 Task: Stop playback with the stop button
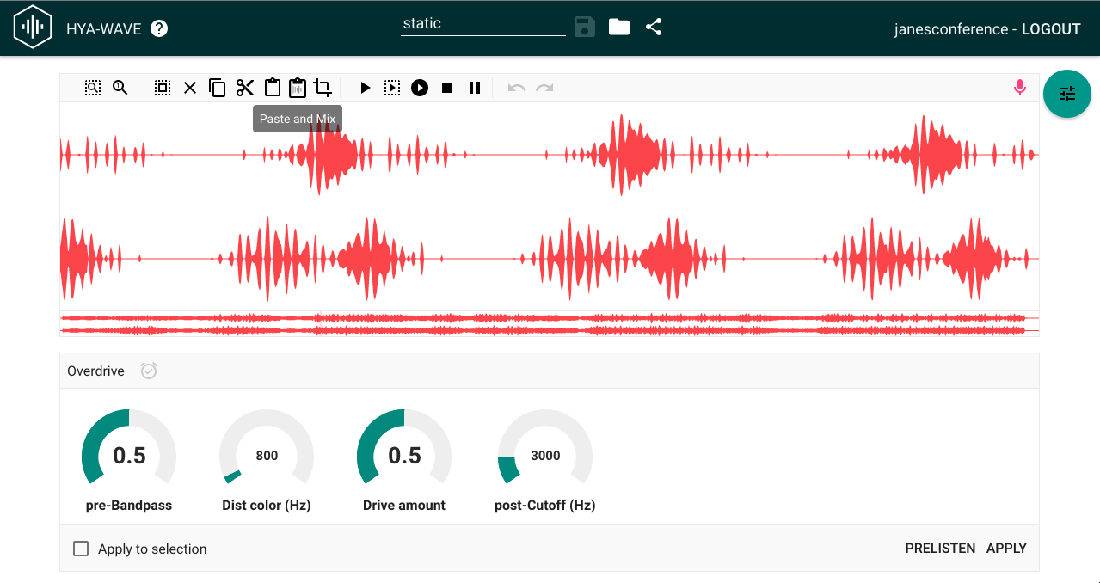[447, 88]
